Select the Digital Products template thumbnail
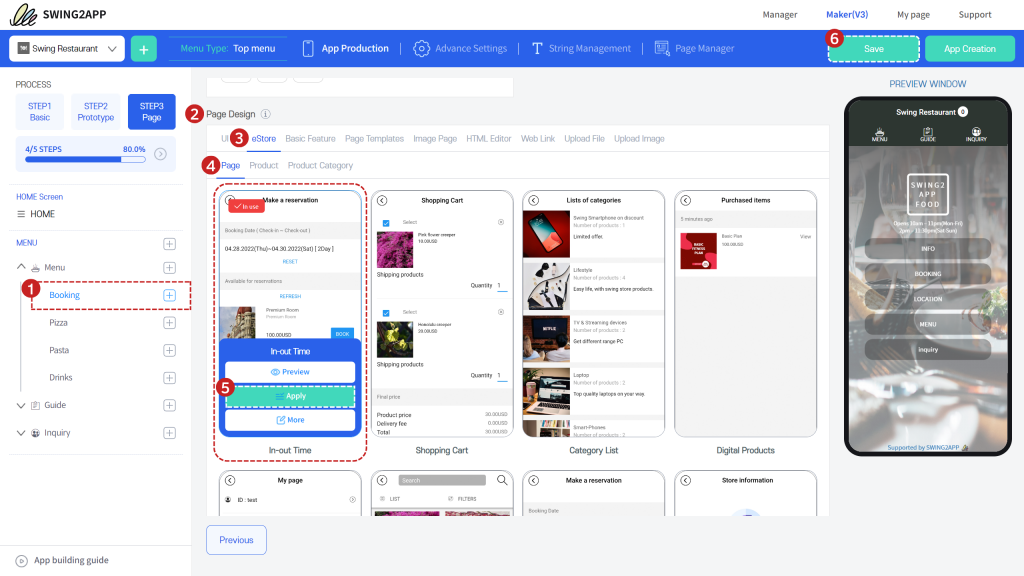This screenshot has width=1024, height=576. click(x=745, y=314)
